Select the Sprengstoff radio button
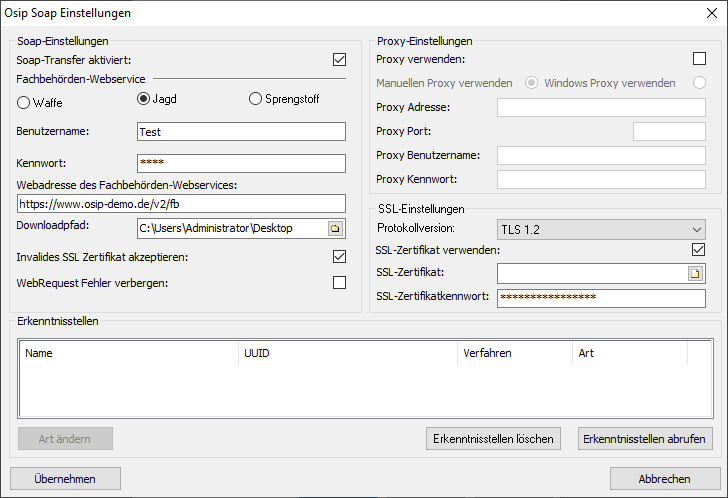The height and width of the screenshot is (498, 728). click(255, 99)
